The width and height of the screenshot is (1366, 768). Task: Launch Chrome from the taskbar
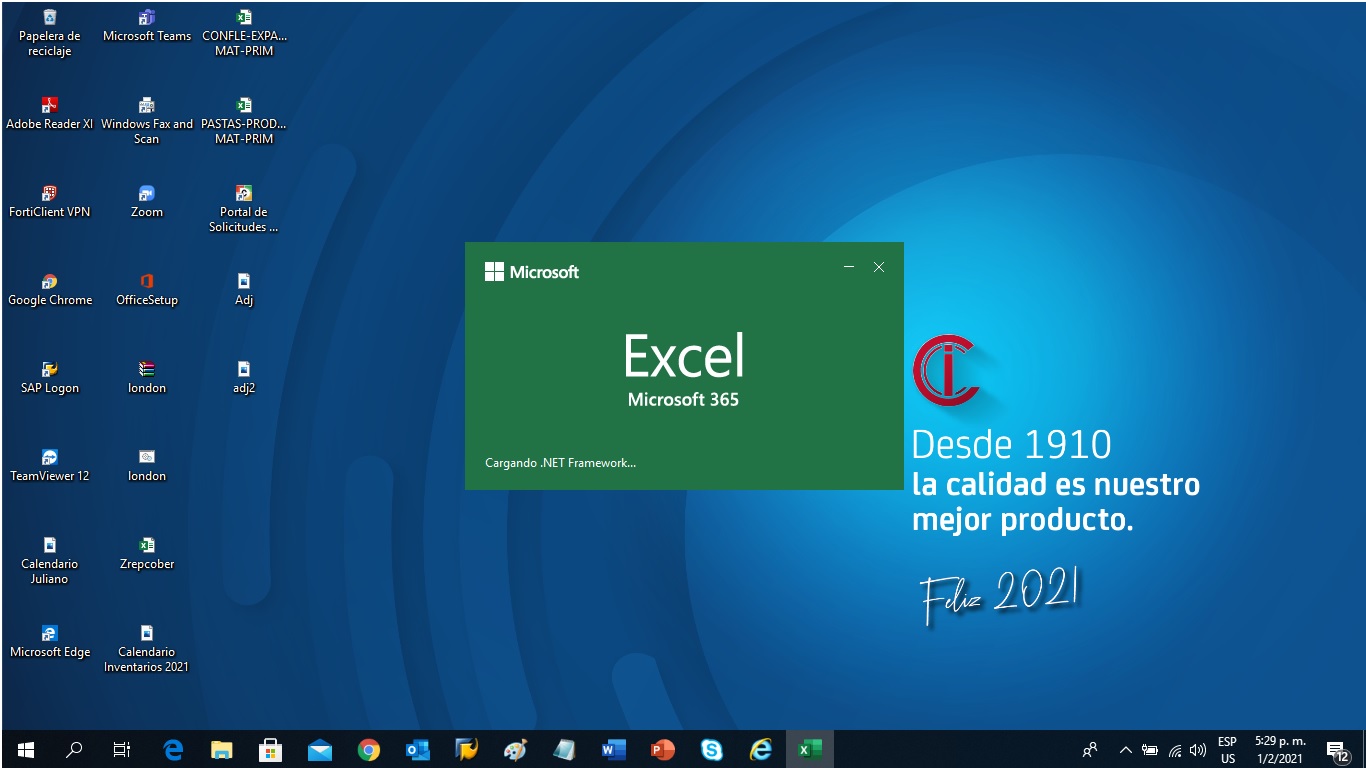pyautogui.click(x=369, y=749)
